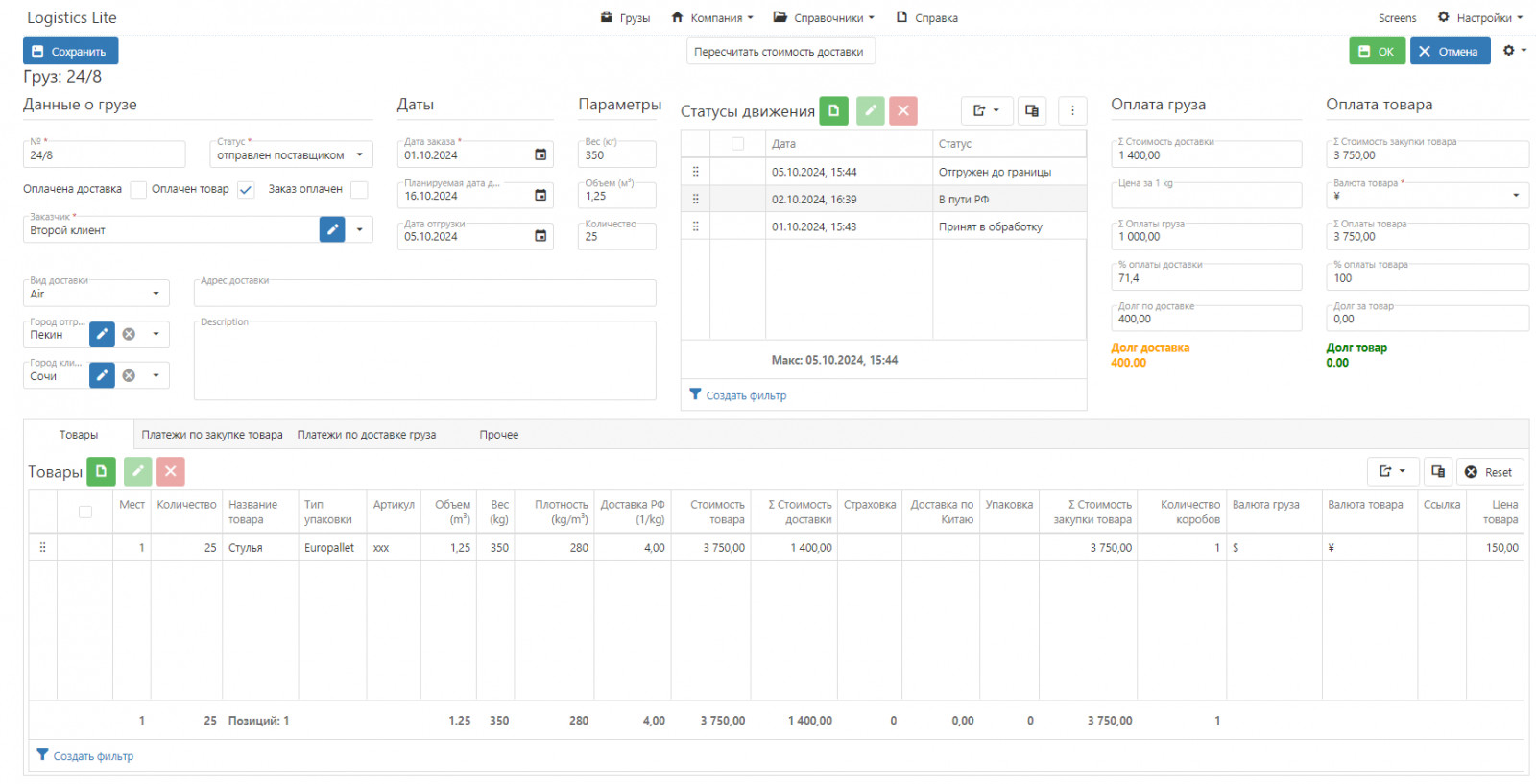Clear the client city Сочи
The height and width of the screenshot is (784, 1536).
(129, 375)
